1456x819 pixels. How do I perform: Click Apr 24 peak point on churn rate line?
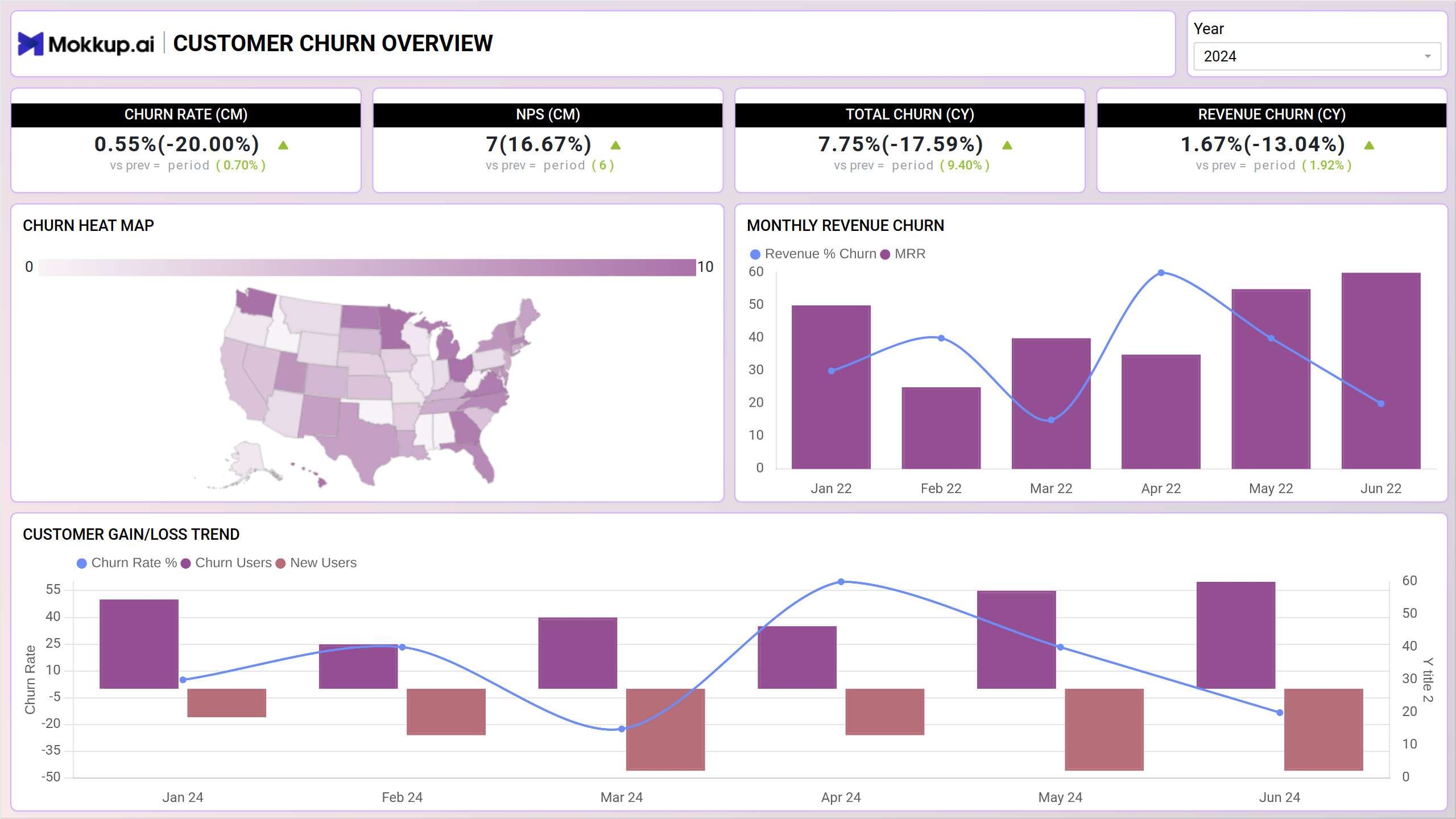click(x=841, y=582)
